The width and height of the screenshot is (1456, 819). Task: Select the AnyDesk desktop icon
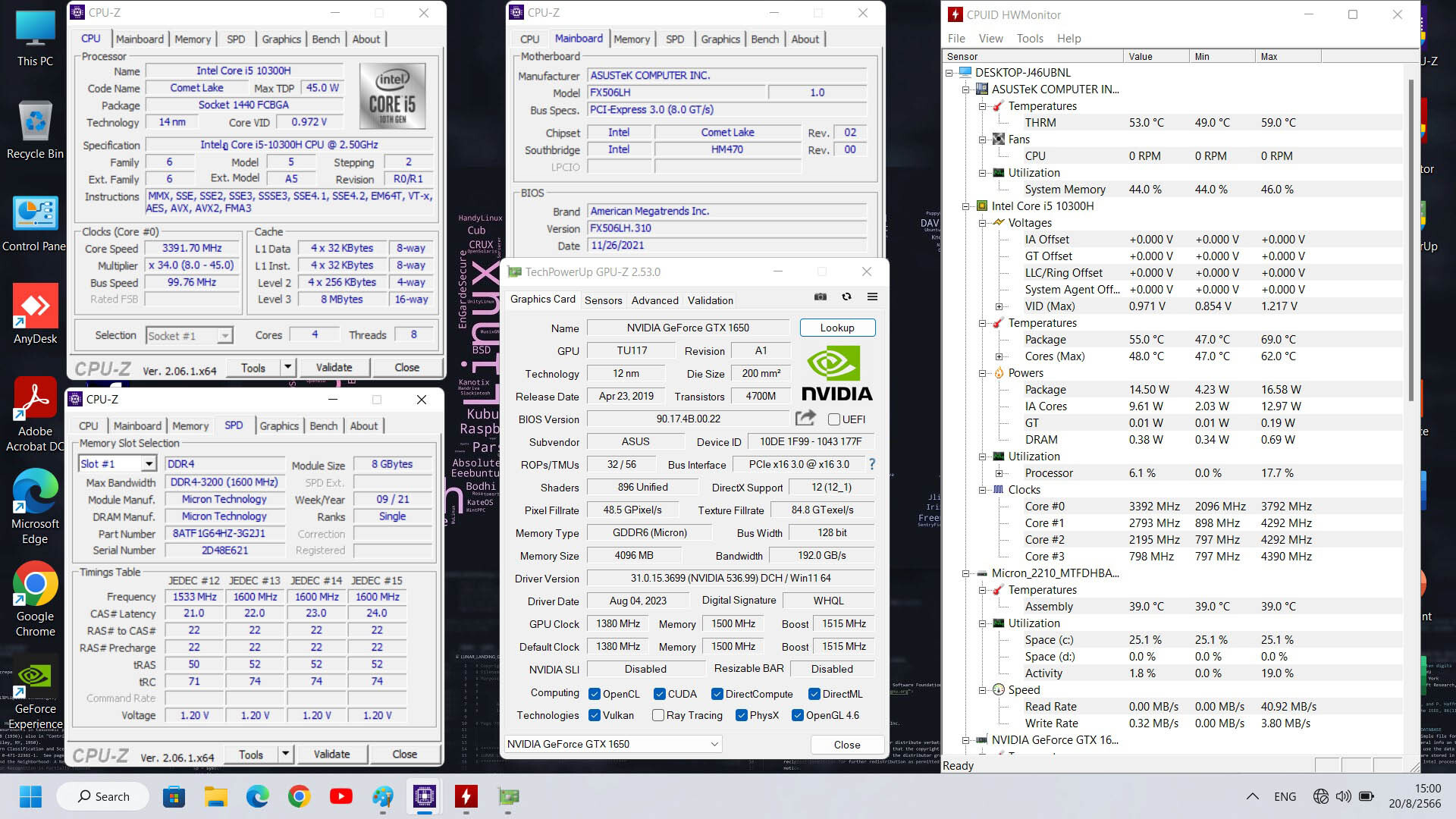tap(35, 315)
